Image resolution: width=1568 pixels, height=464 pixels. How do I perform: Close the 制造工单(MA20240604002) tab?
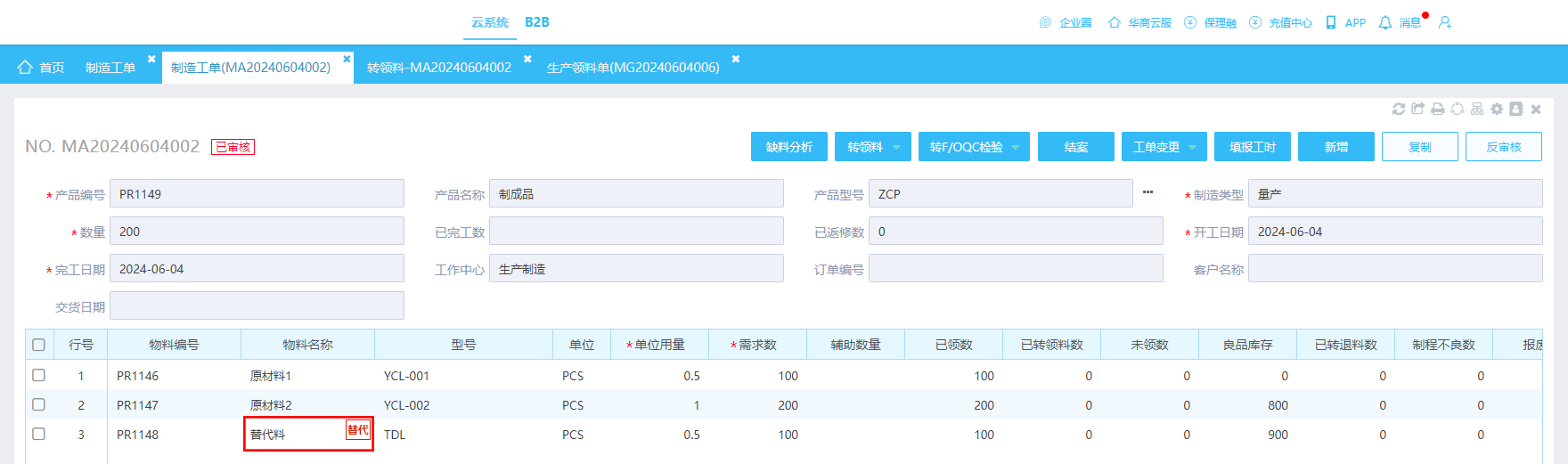pyautogui.click(x=347, y=59)
